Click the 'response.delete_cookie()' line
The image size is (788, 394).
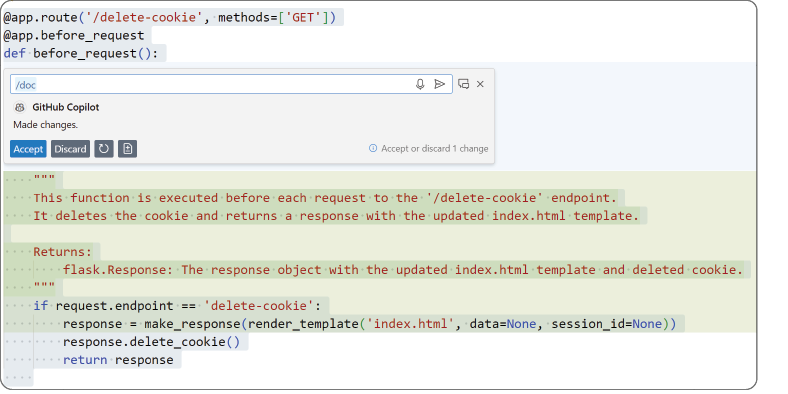pyautogui.click(x=151, y=342)
